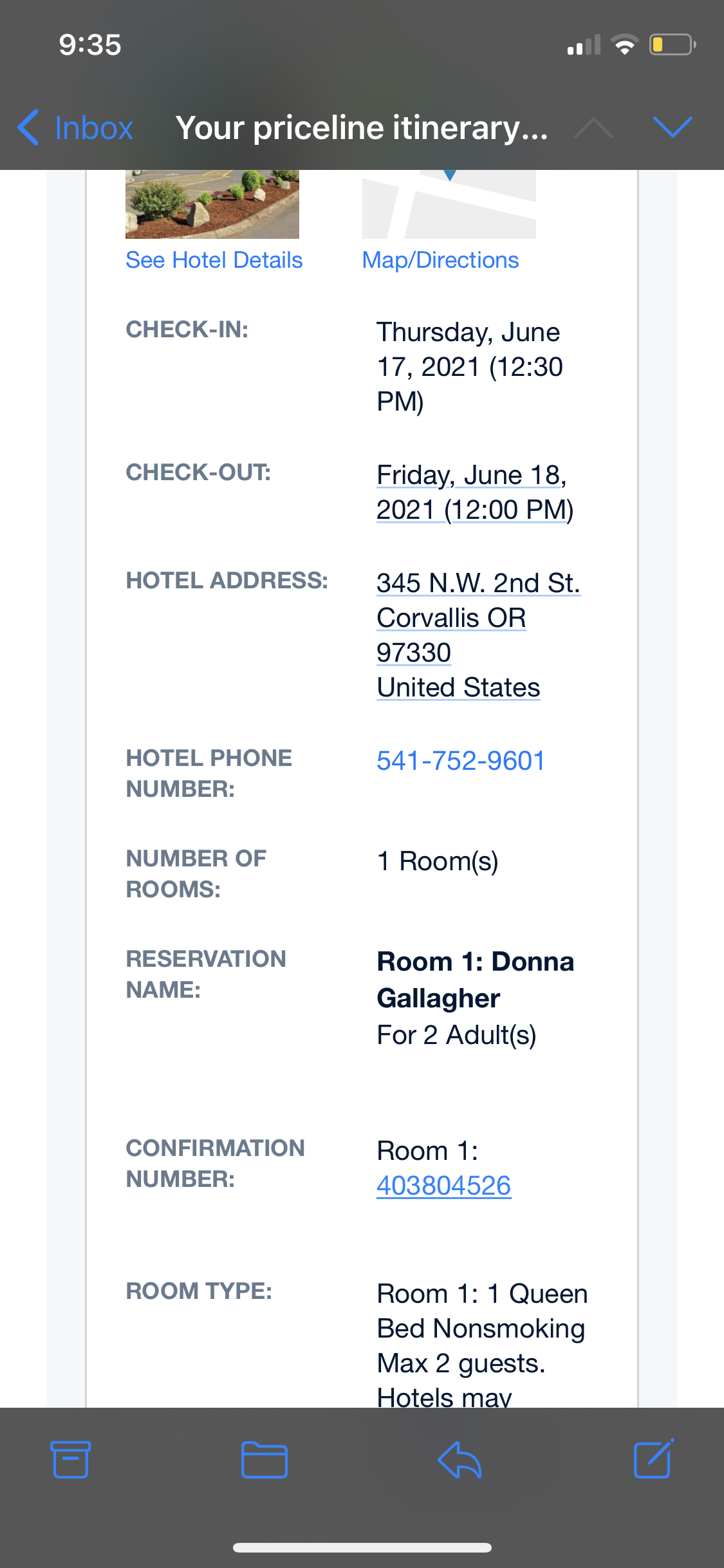The image size is (724, 1568).
Task: Tap the battery indicator in status bar
Action: tap(672, 45)
